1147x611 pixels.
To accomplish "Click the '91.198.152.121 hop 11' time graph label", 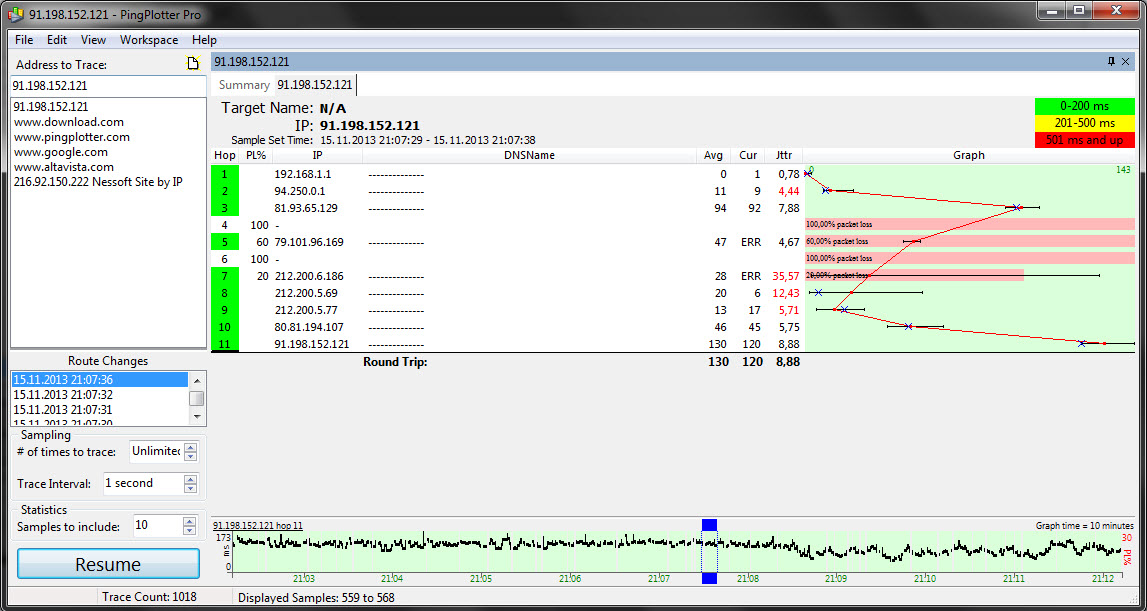I will coord(257,525).
